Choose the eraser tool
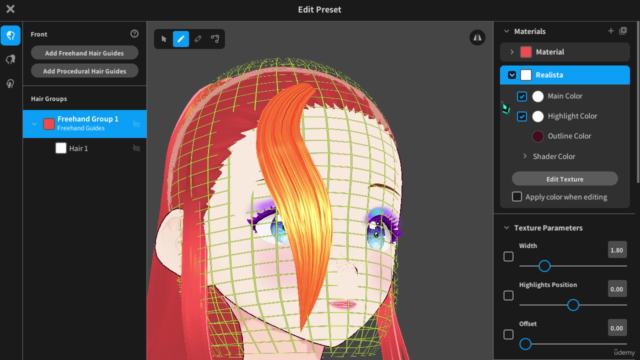The width and height of the screenshot is (640, 360). tap(198, 39)
